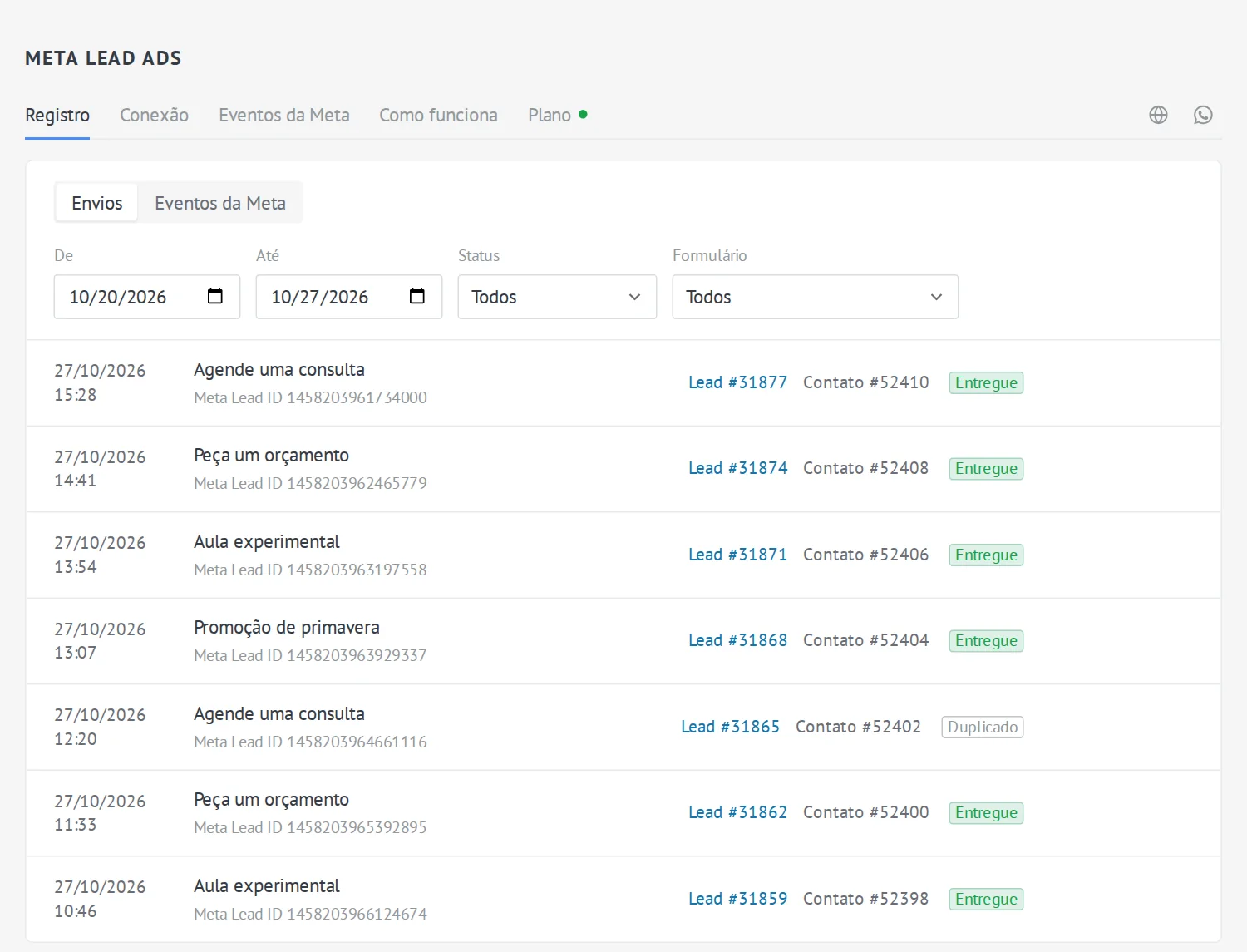Click Contato #52398 text
Image resolution: width=1247 pixels, height=952 pixels.
tap(865, 899)
